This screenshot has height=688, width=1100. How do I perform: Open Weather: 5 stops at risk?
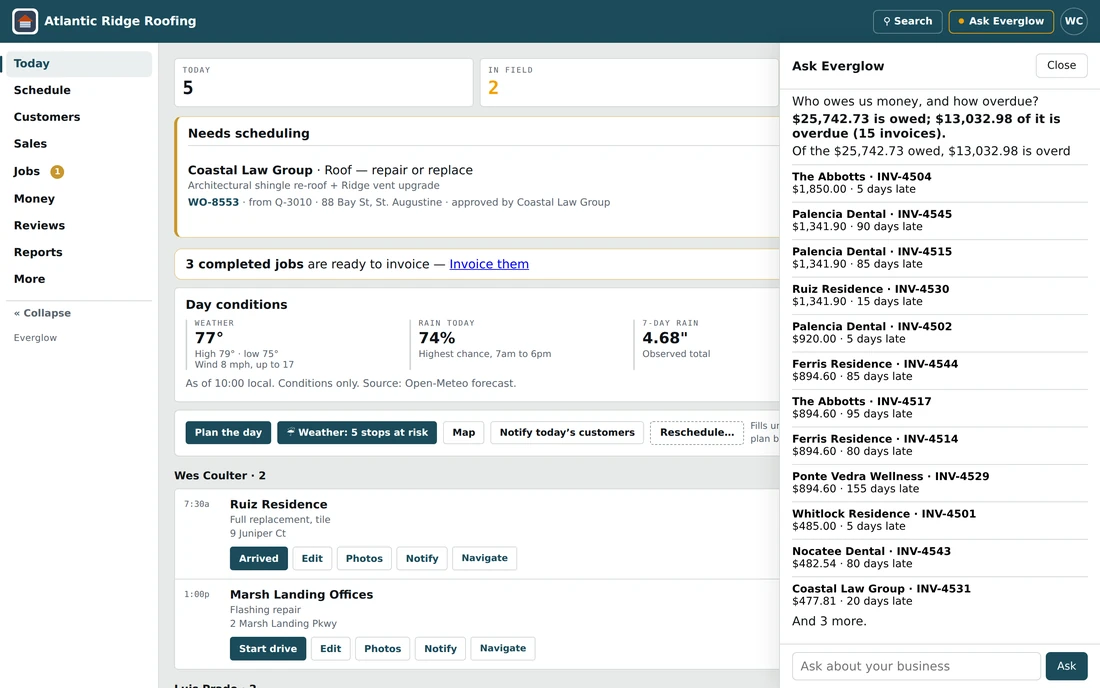tap(357, 433)
